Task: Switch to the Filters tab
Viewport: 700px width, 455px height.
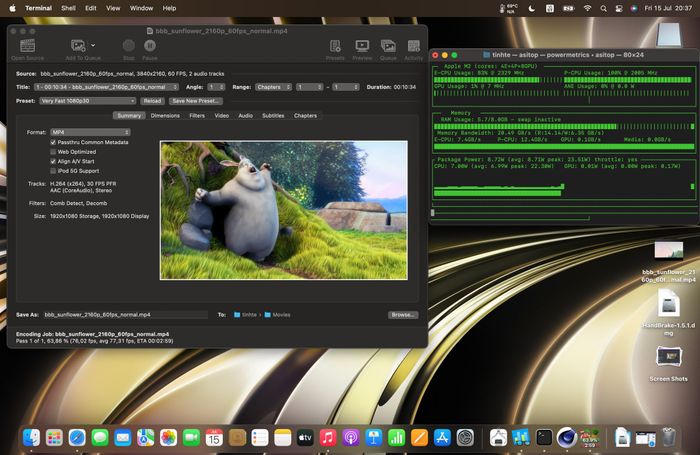Action: pyautogui.click(x=197, y=116)
